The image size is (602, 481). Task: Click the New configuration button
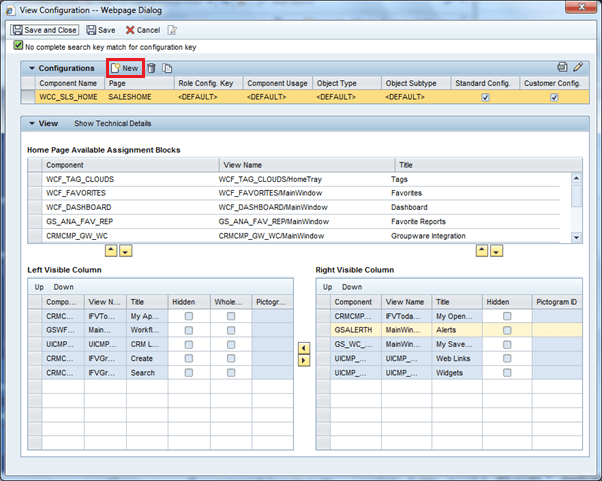[124, 67]
